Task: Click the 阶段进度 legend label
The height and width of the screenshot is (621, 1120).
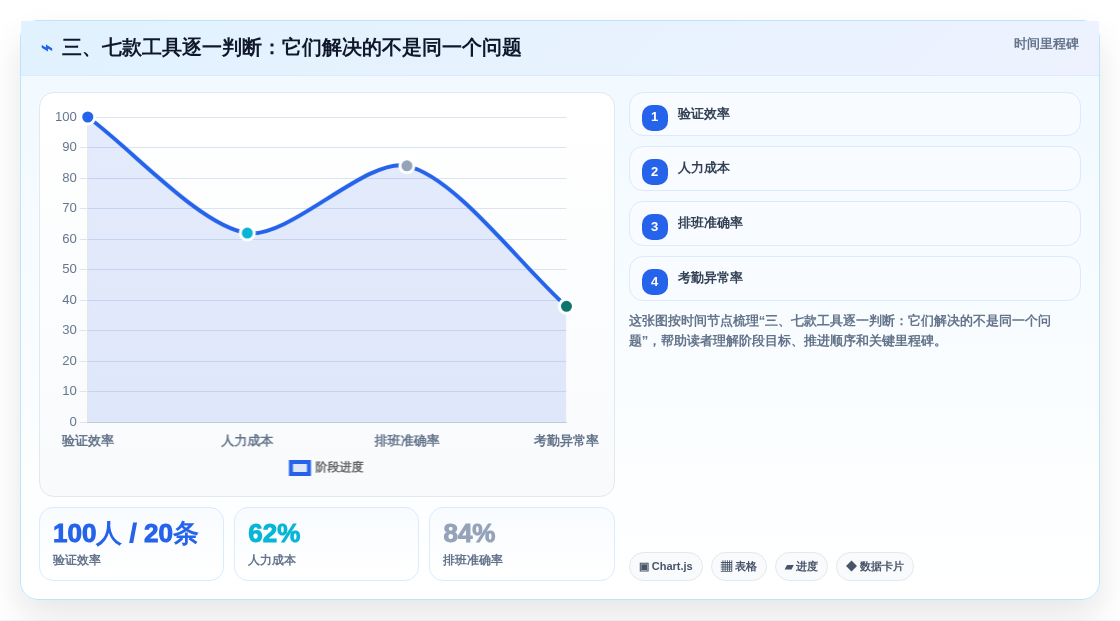Action: click(339, 467)
